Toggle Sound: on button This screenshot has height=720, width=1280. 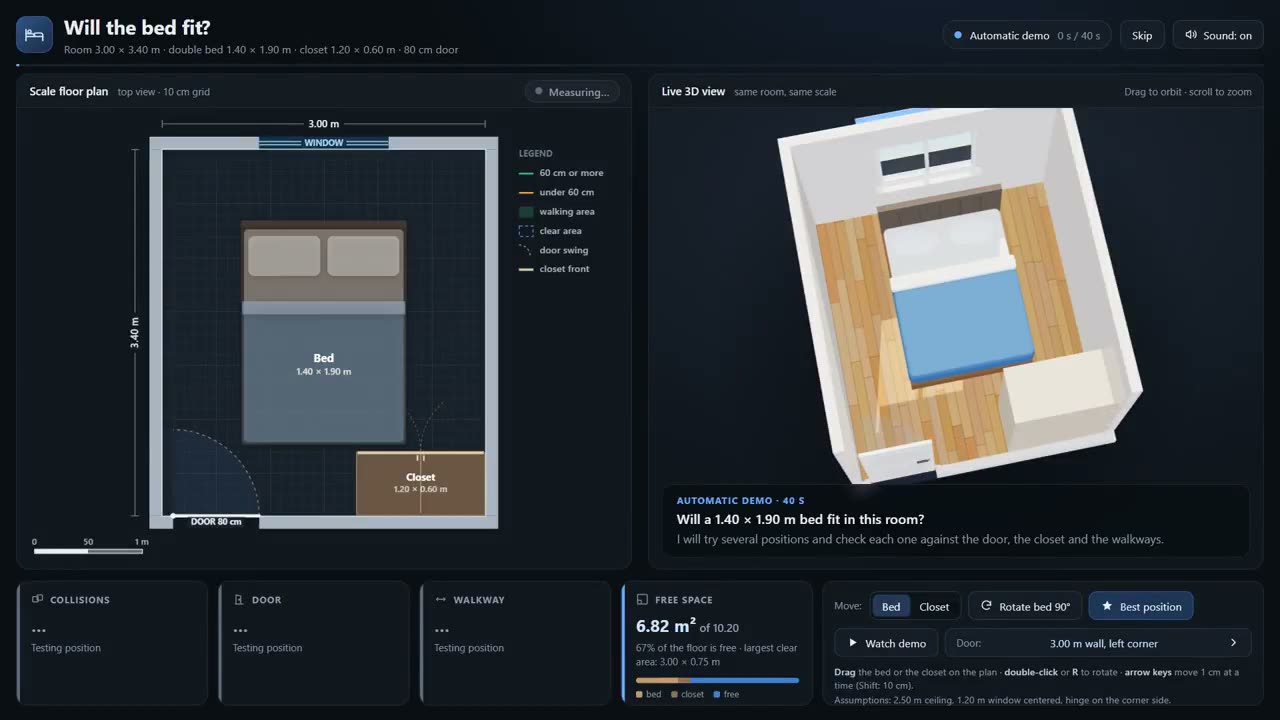[1218, 35]
